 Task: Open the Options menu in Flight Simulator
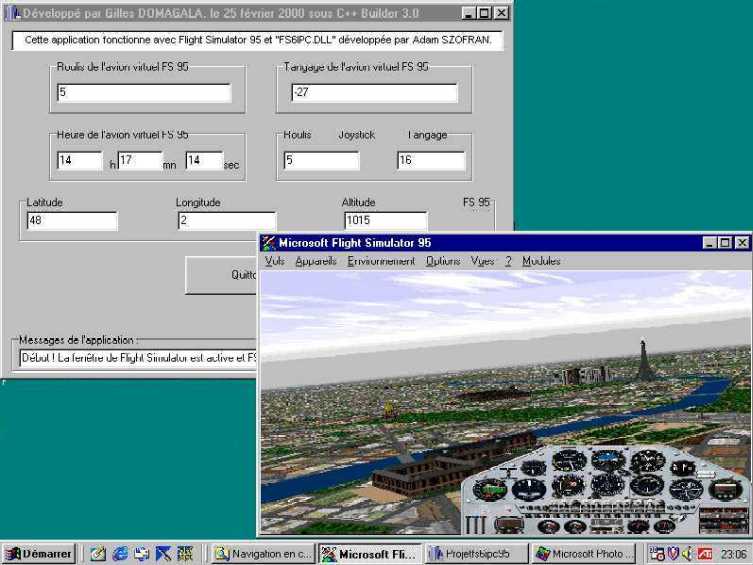(442, 261)
